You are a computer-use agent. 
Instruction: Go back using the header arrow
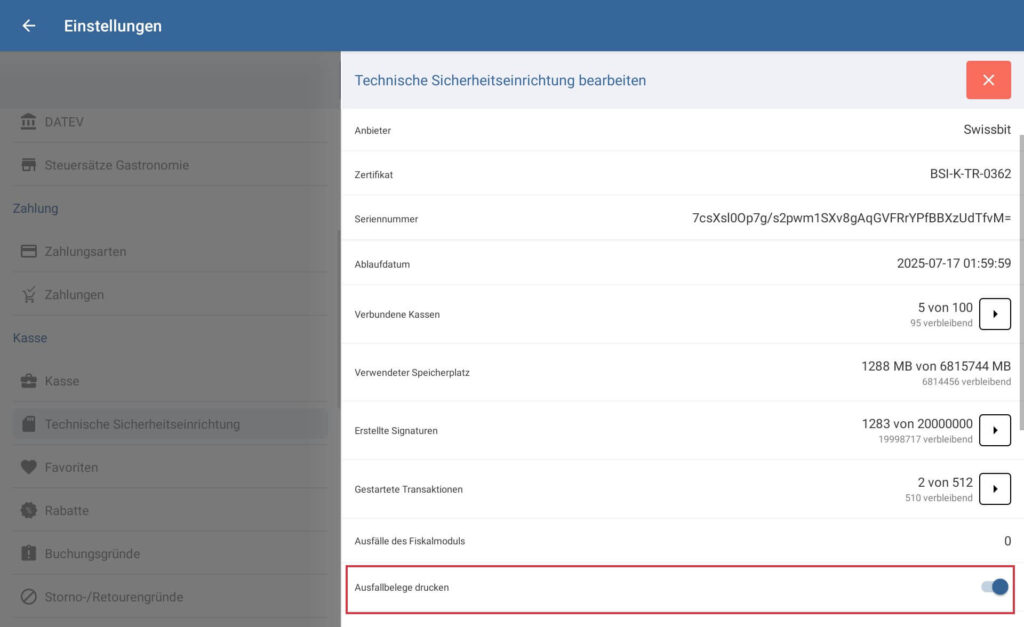(26, 26)
